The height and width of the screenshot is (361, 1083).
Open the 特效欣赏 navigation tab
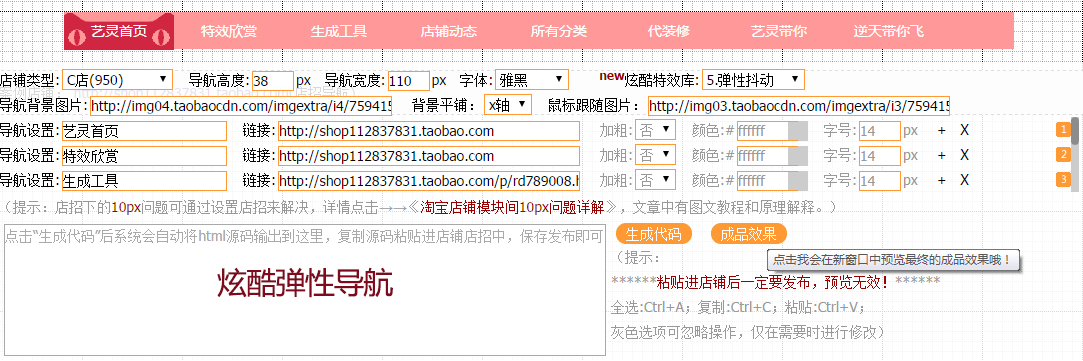(229, 31)
